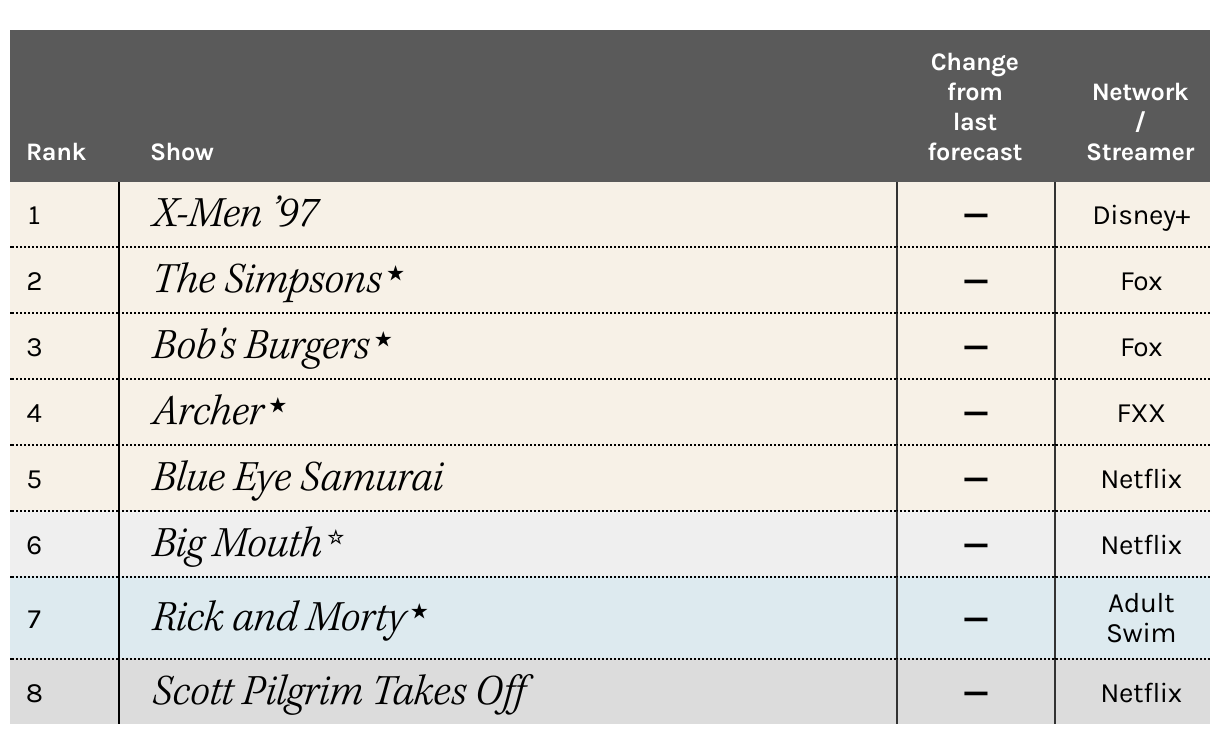Select the Change from last forecast header

(975, 107)
